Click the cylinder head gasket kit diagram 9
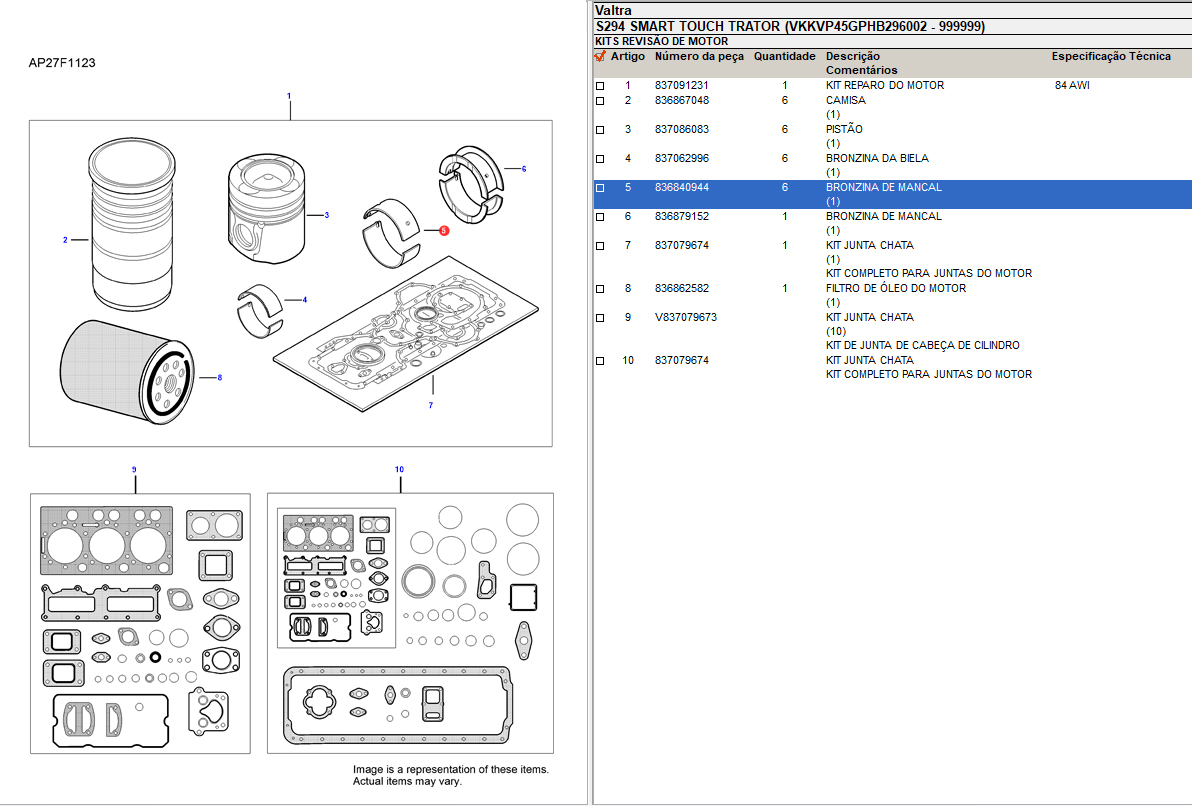1192x806 pixels. point(140,622)
